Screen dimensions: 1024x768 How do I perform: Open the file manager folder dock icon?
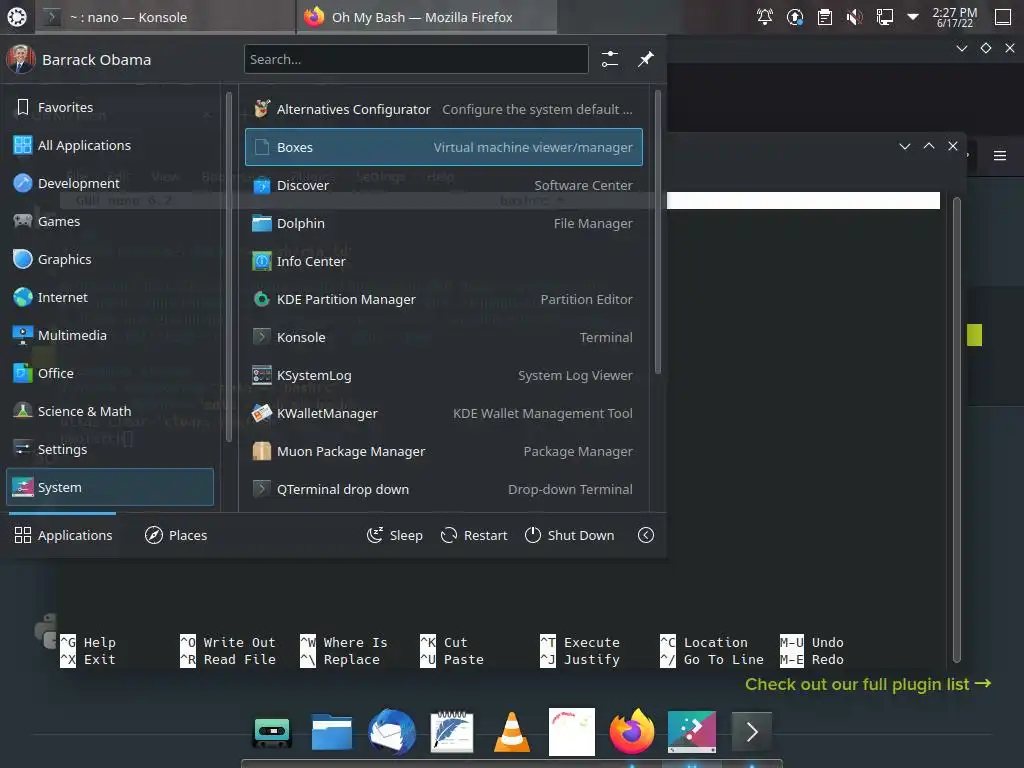332,731
